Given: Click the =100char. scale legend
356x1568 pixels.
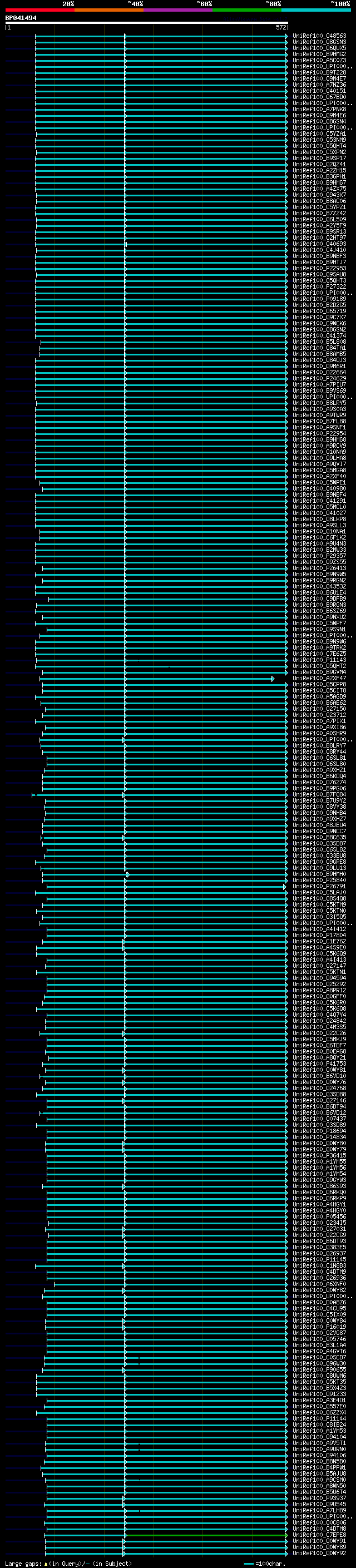Looking at the screenshot, I should (x=264, y=1564).
